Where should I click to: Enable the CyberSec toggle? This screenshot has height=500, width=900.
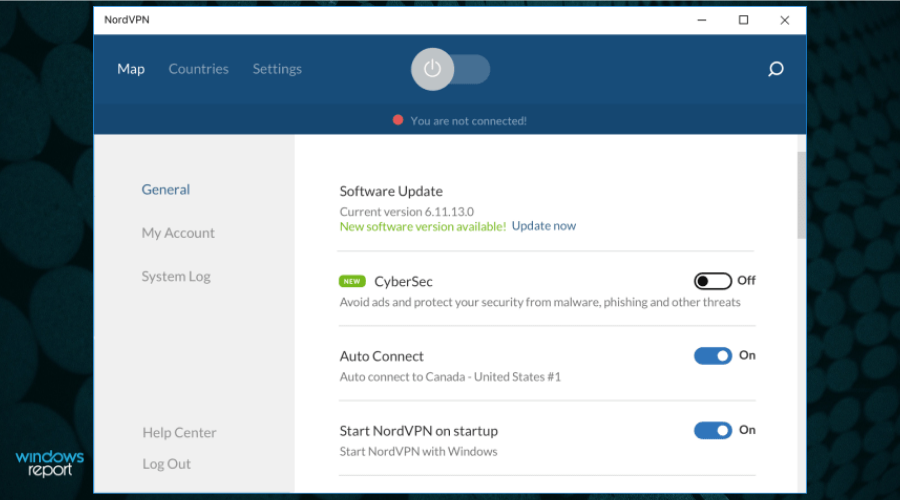[x=713, y=281]
